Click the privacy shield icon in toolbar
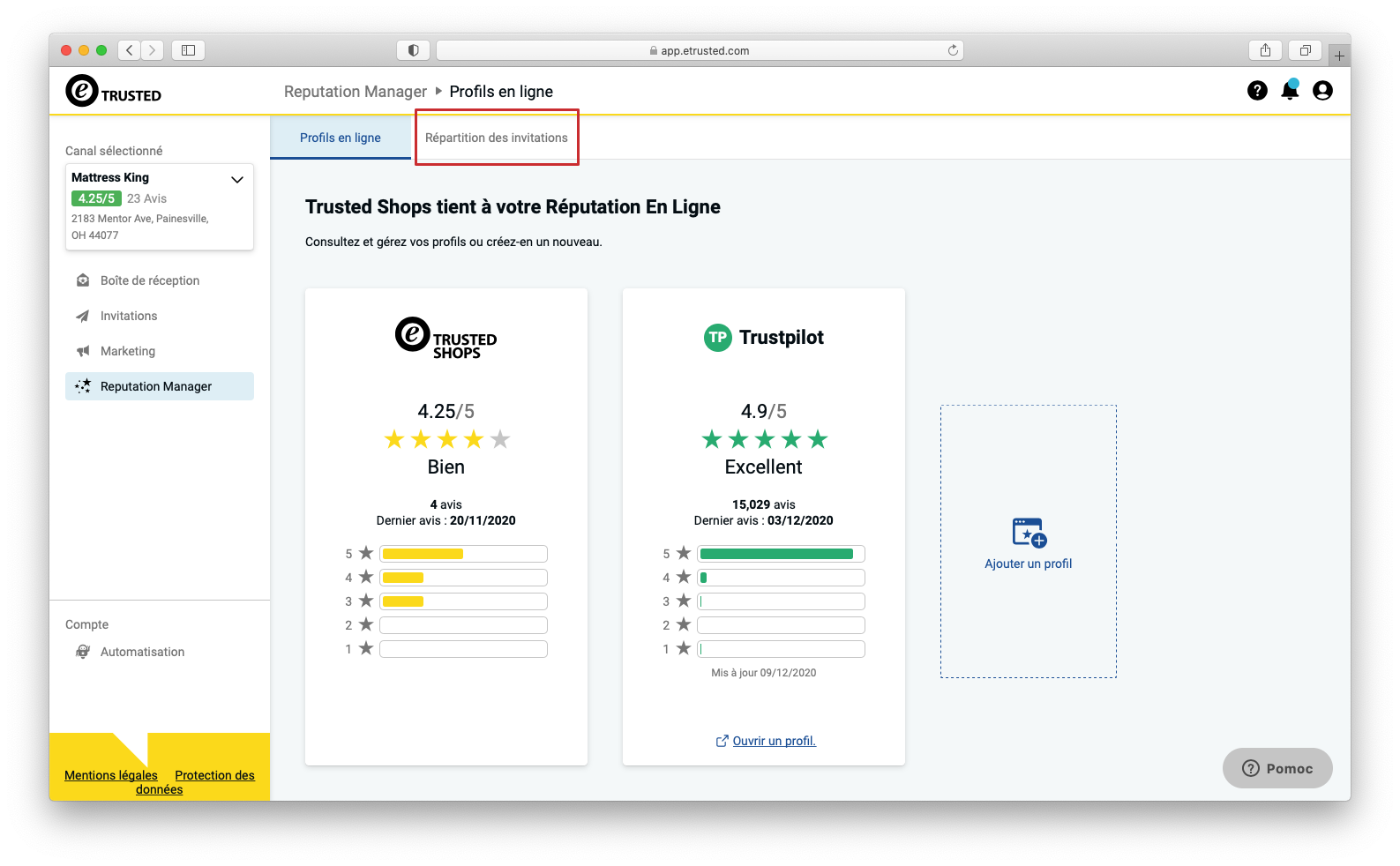Viewport: 1400px width, 866px height. [x=413, y=50]
